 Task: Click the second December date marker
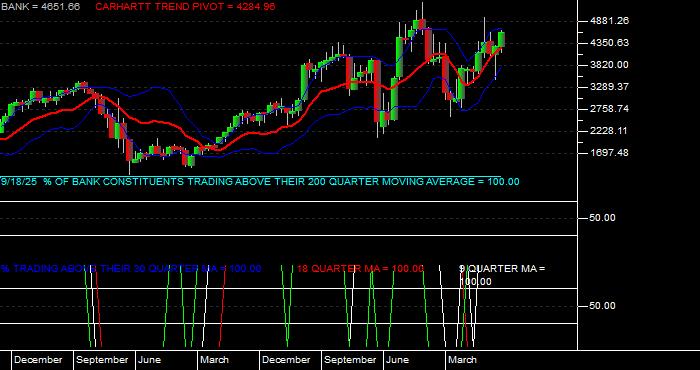pyautogui.click(x=286, y=360)
